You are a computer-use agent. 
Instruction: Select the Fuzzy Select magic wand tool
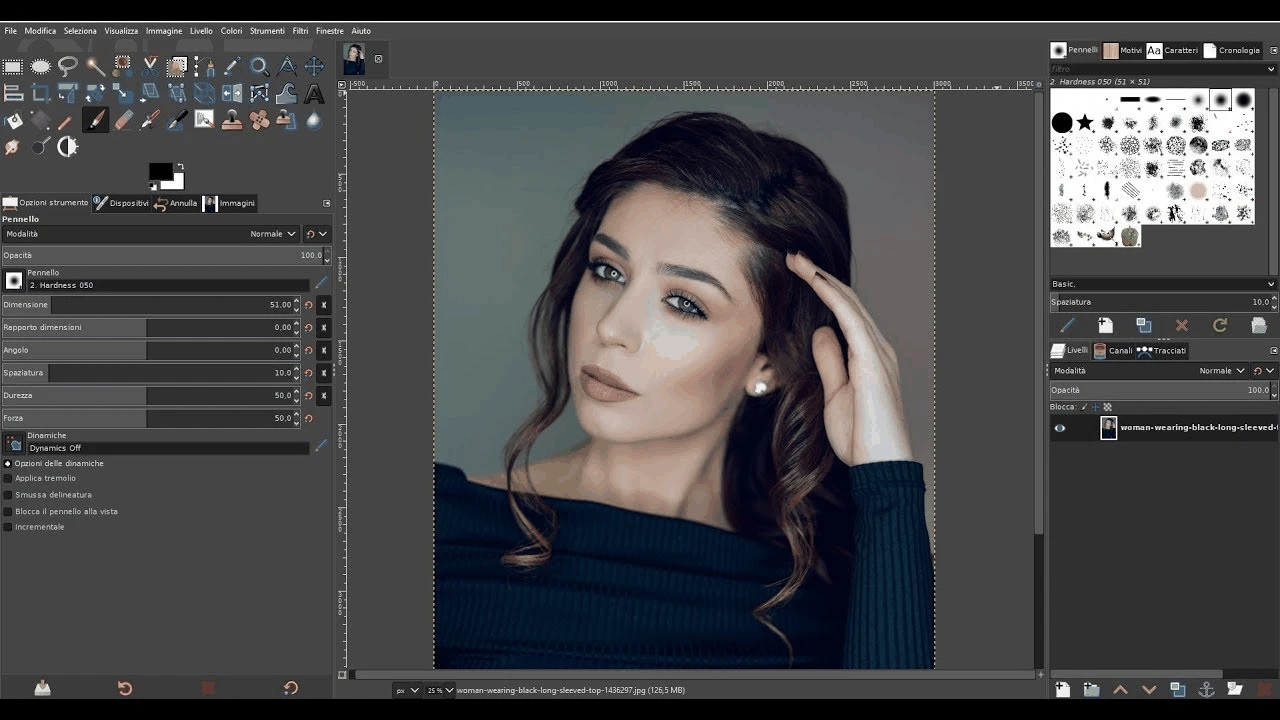[x=95, y=67]
